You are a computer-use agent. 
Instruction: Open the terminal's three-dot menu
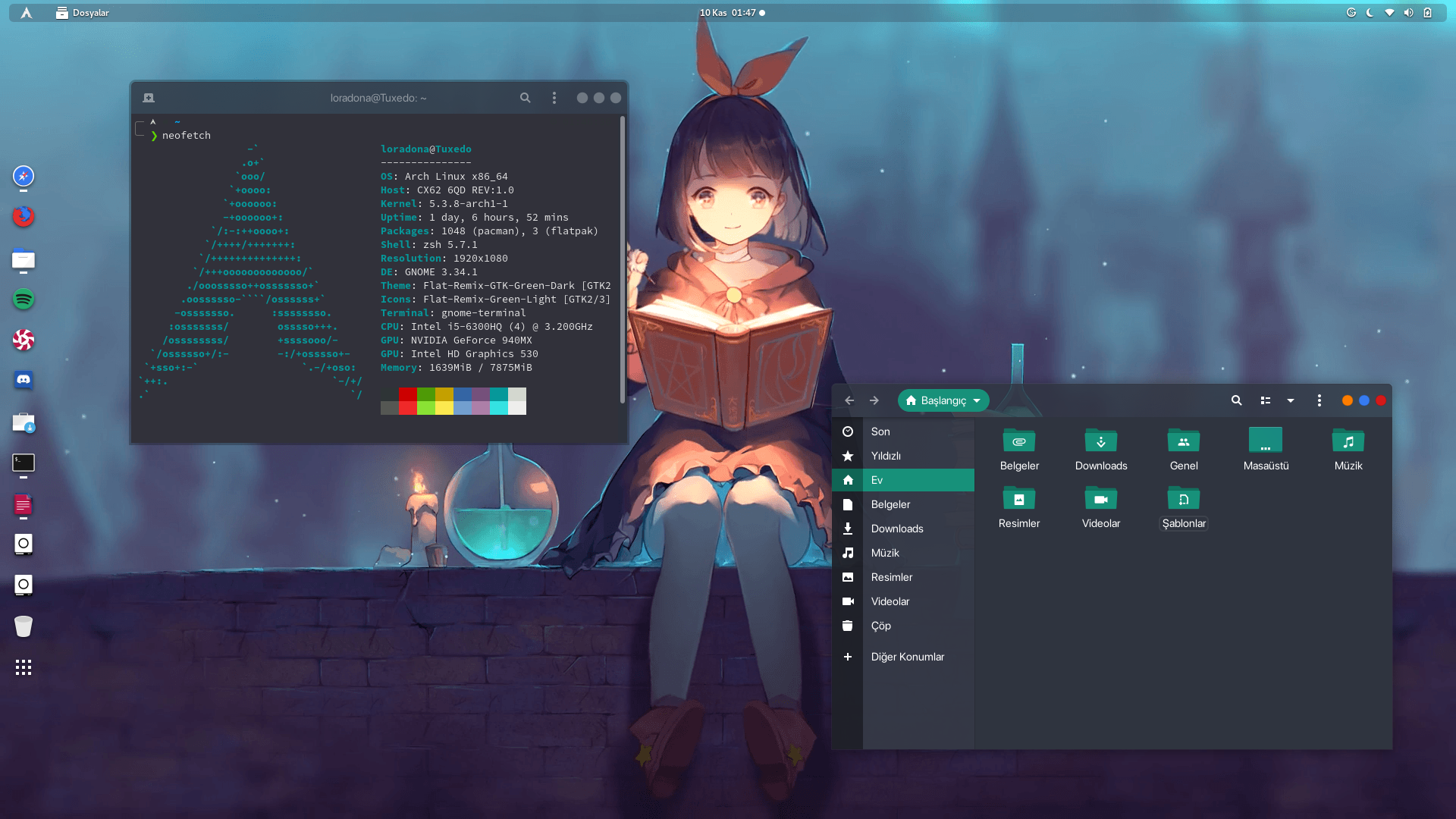click(554, 98)
